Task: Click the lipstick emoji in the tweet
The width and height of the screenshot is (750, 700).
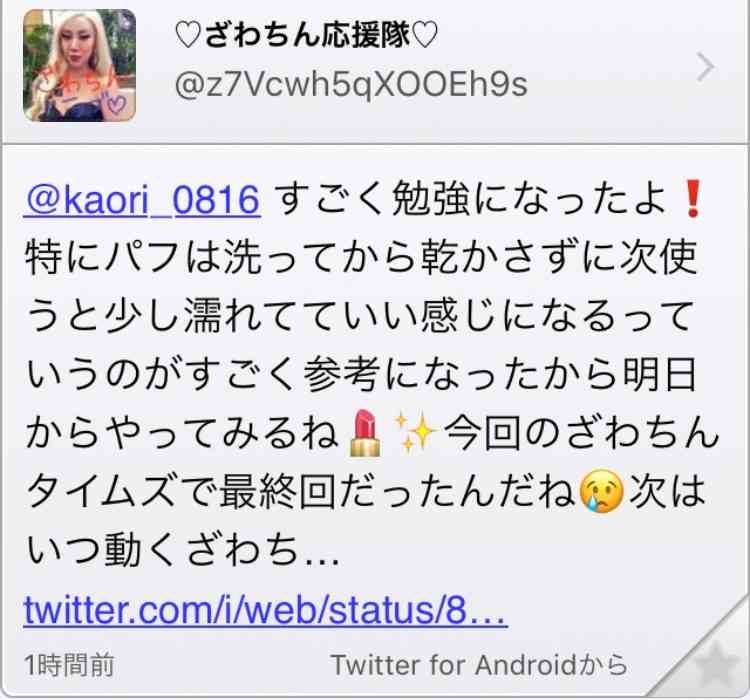Action: point(365,433)
